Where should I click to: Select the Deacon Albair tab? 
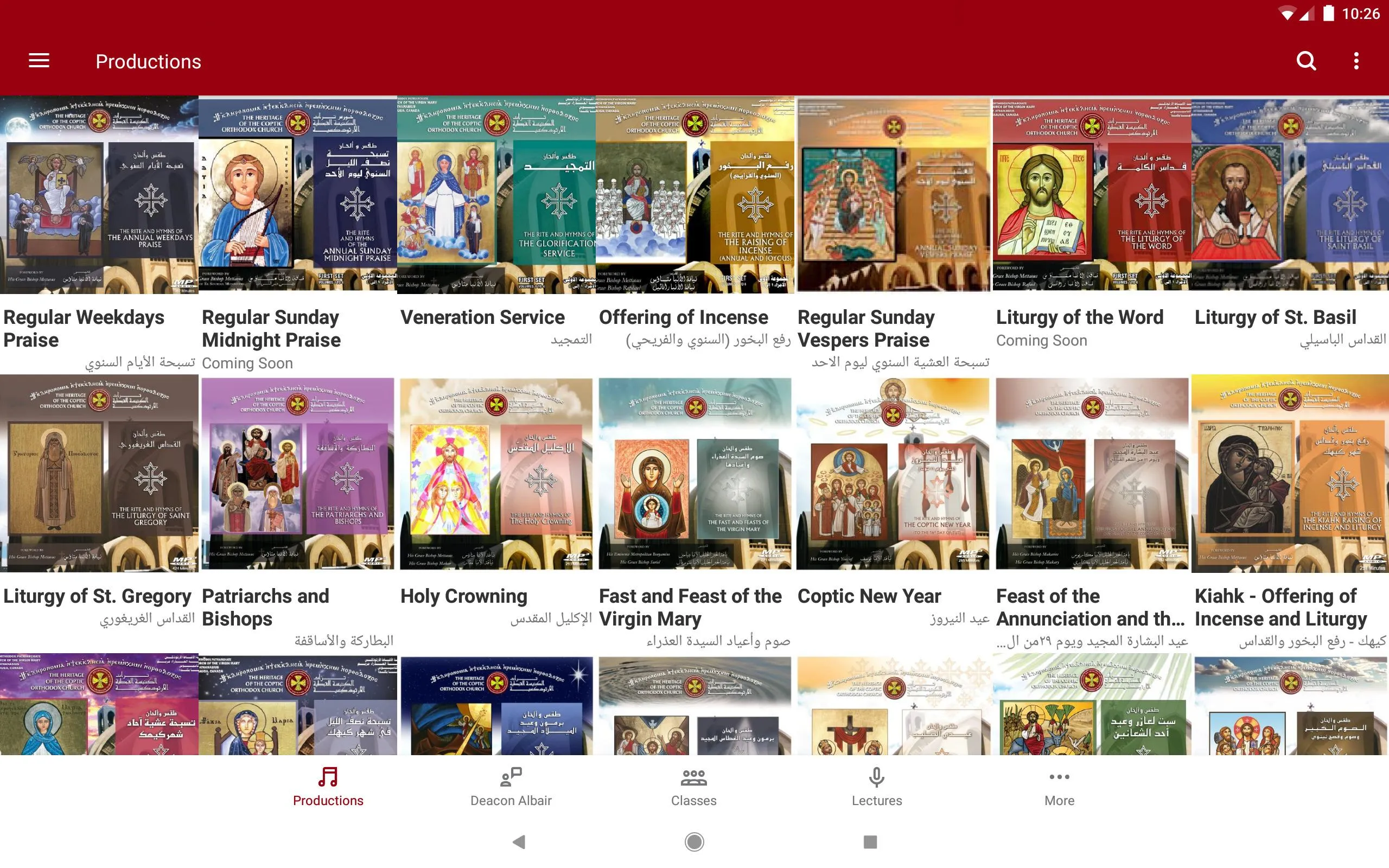pos(511,786)
